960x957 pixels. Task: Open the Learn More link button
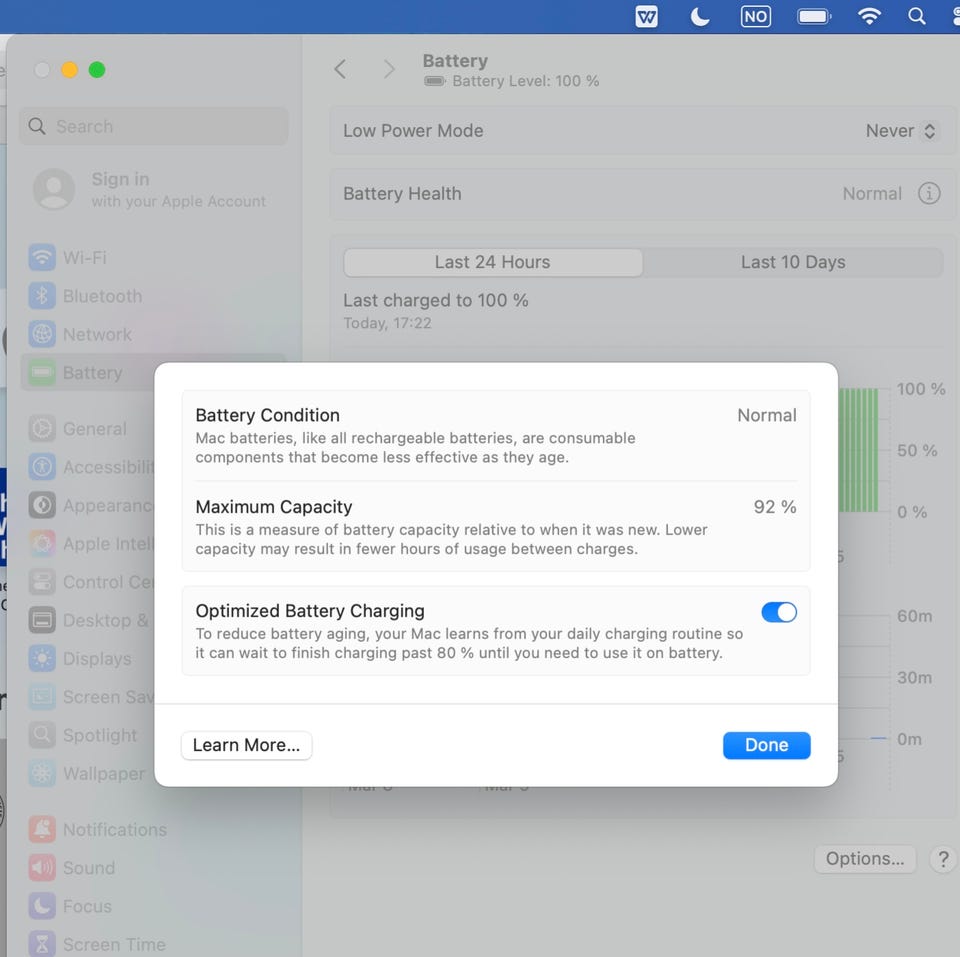click(x=246, y=745)
